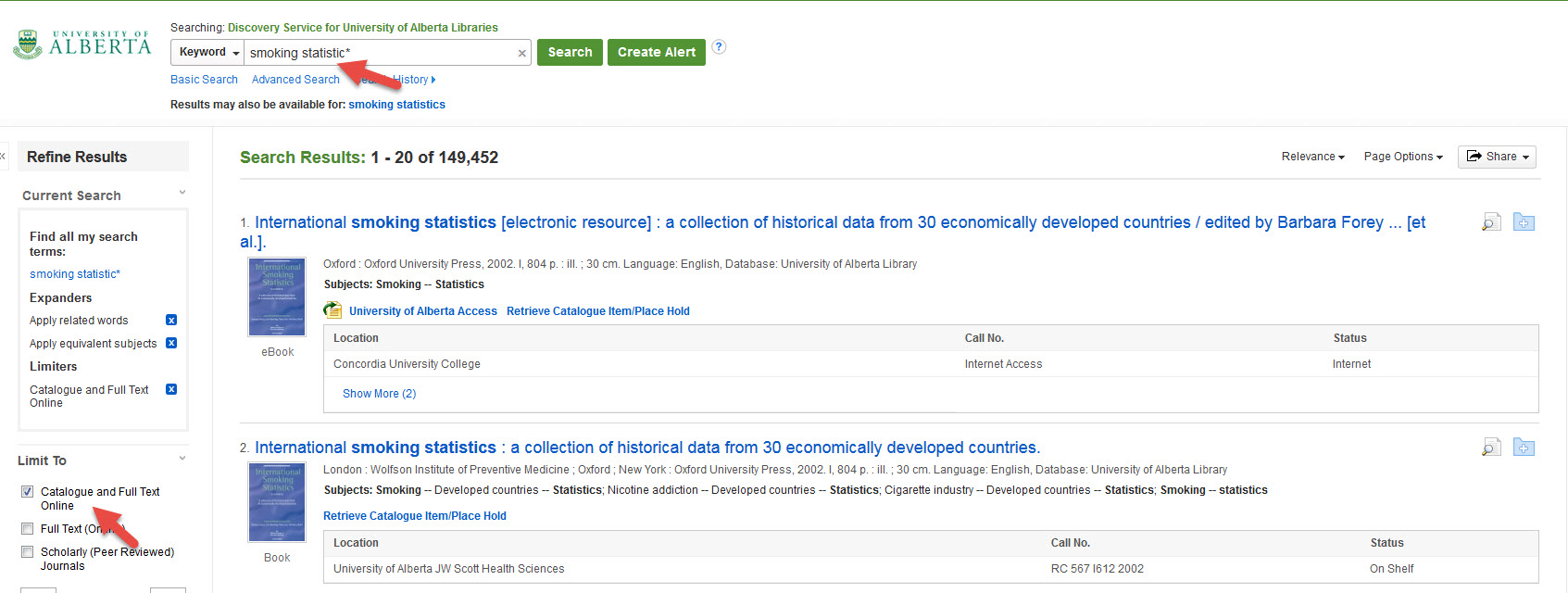The height and width of the screenshot is (593, 1568).
Task: Click the green Search button
Action: (570, 53)
